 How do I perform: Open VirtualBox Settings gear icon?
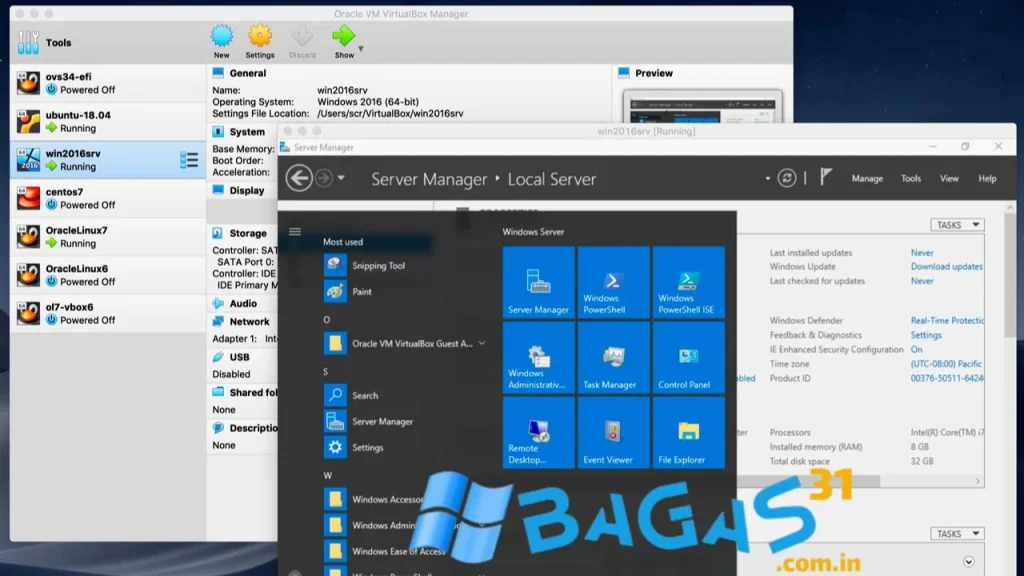tap(260, 37)
